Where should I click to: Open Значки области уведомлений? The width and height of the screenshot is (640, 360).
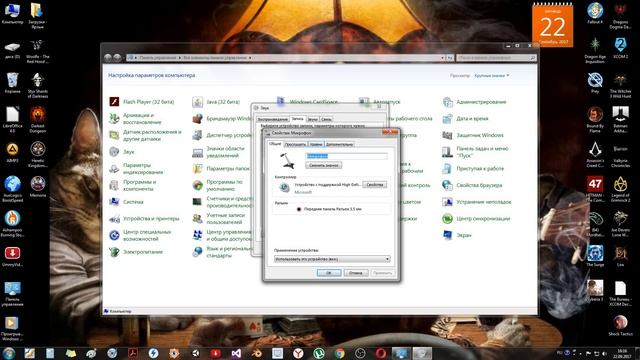point(218,152)
